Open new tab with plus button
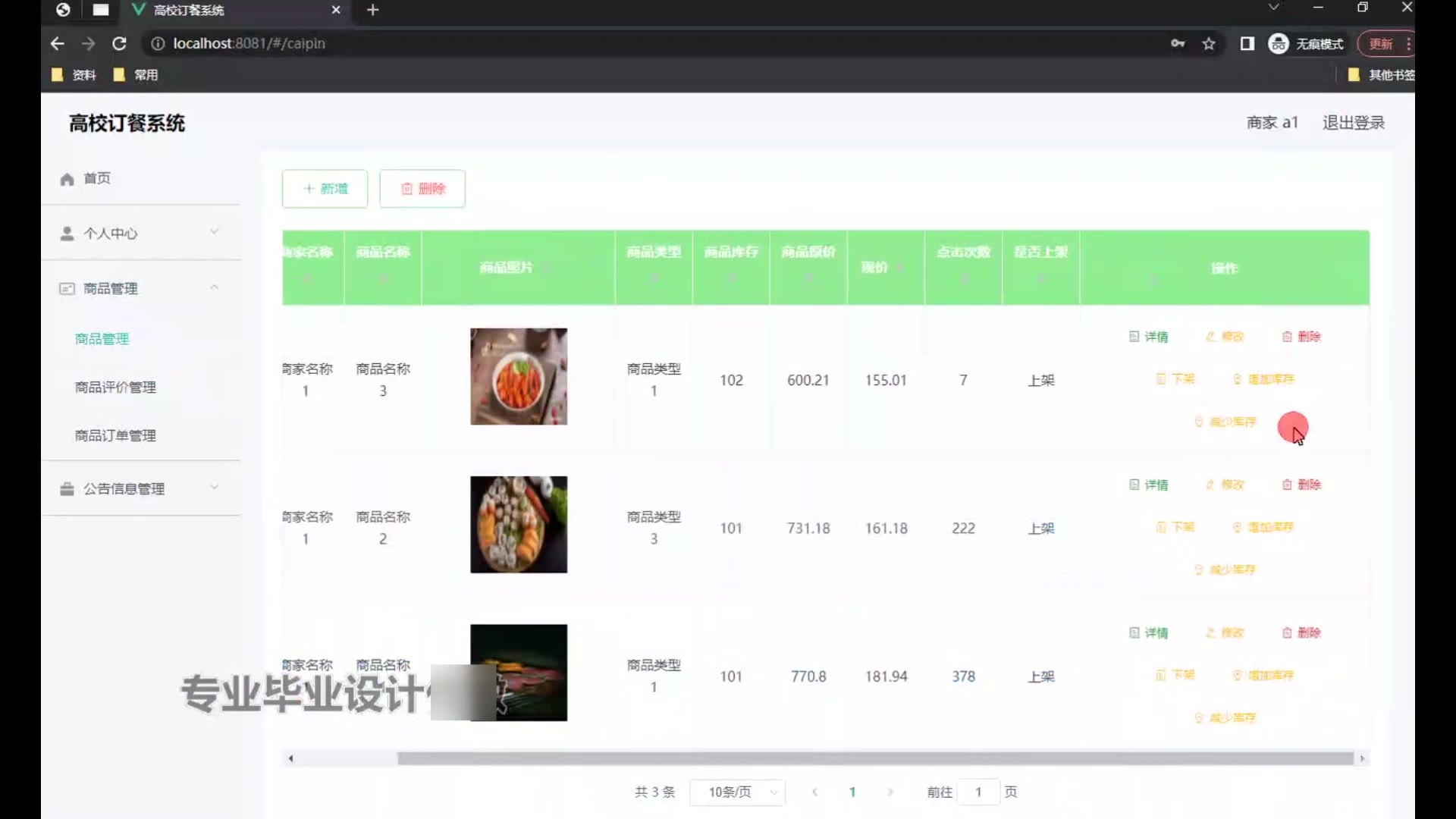Viewport: 1456px width, 819px height. click(372, 10)
